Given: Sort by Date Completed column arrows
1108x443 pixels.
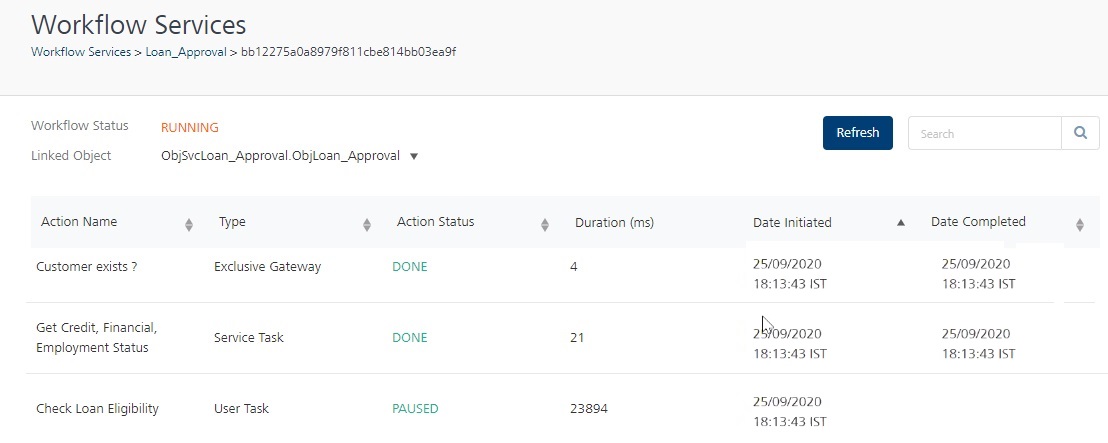Looking at the screenshot, I should pos(1079,224).
